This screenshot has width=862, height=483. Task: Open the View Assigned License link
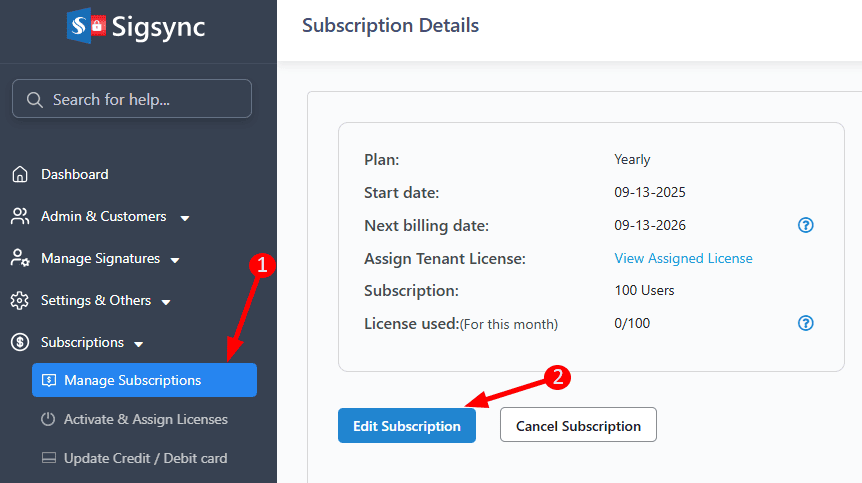click(x=683, y=258)
